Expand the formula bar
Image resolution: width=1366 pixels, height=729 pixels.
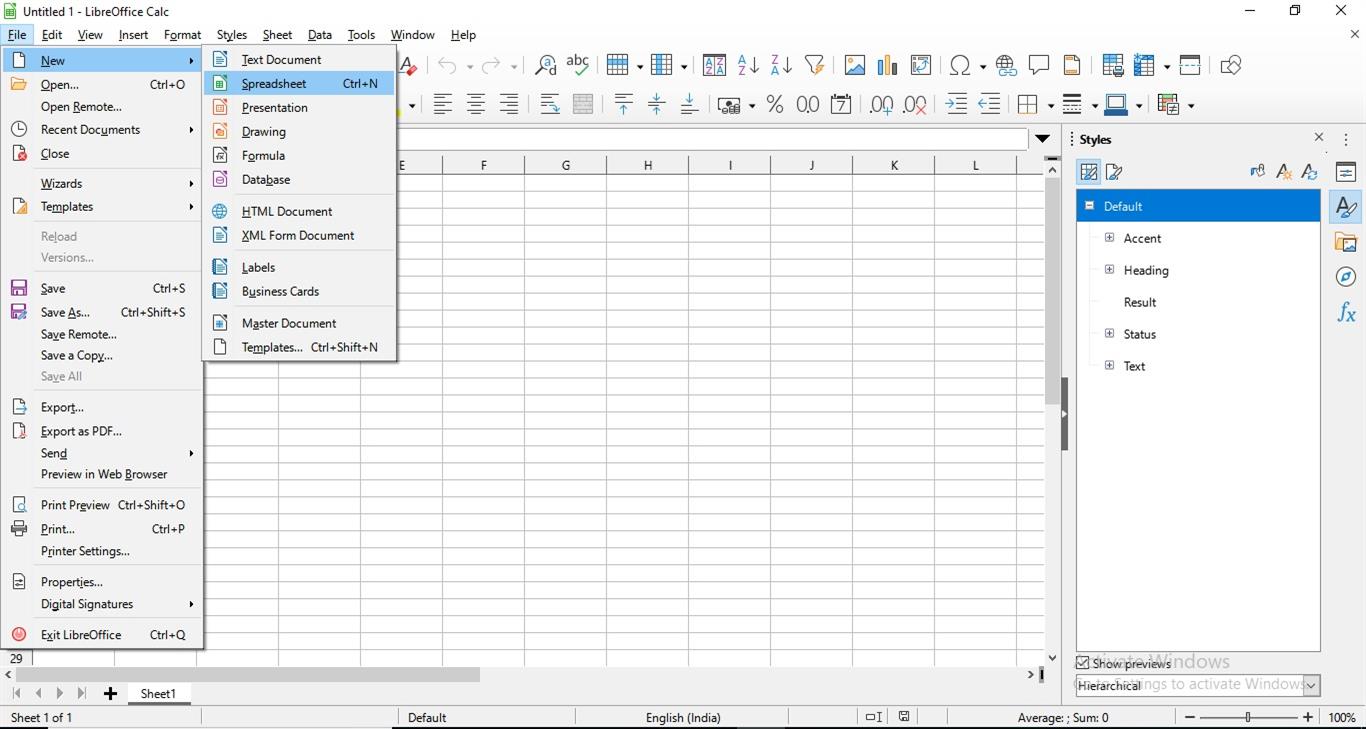pos(1043,139)
